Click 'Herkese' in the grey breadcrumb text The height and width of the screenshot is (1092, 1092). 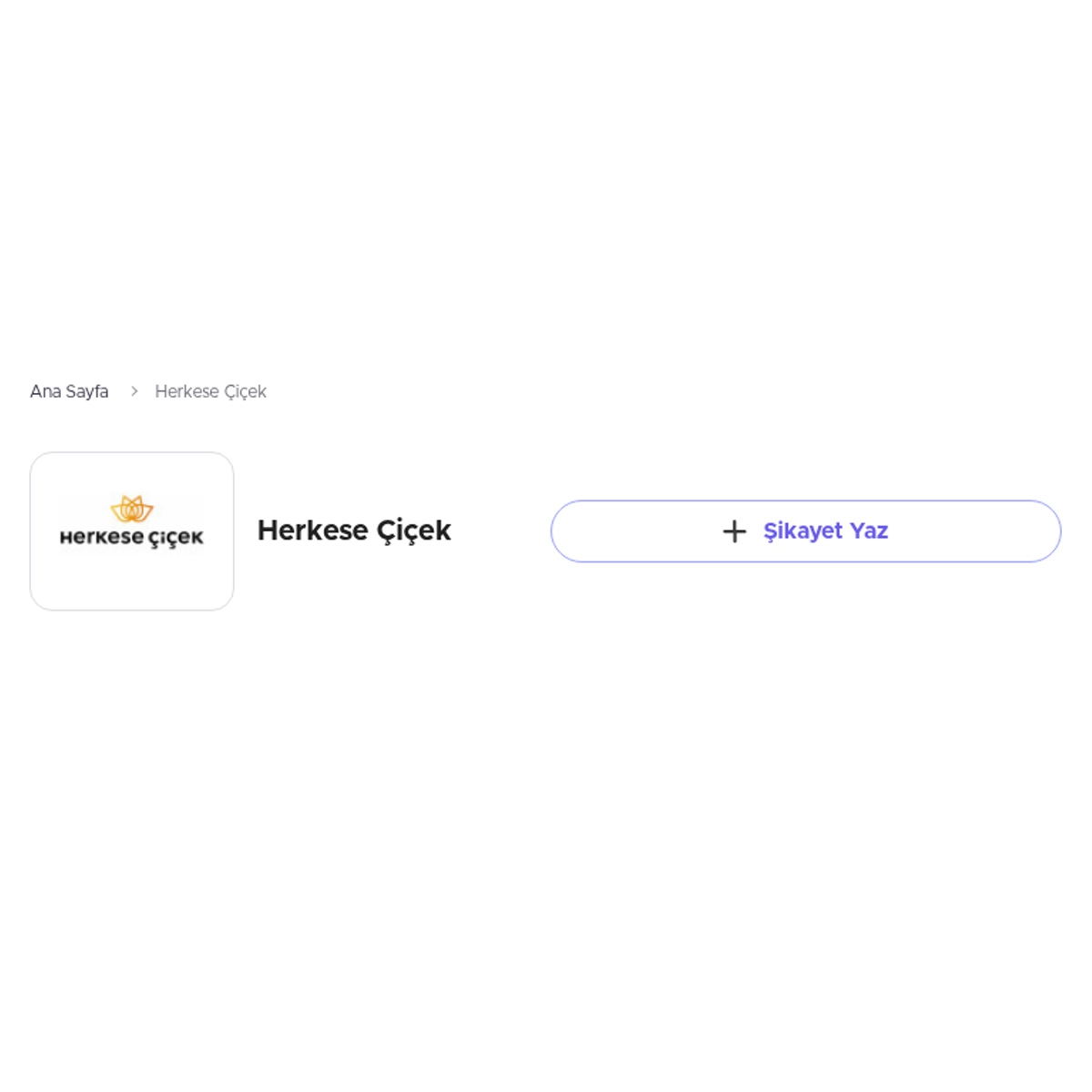click(x=187, y=391)
